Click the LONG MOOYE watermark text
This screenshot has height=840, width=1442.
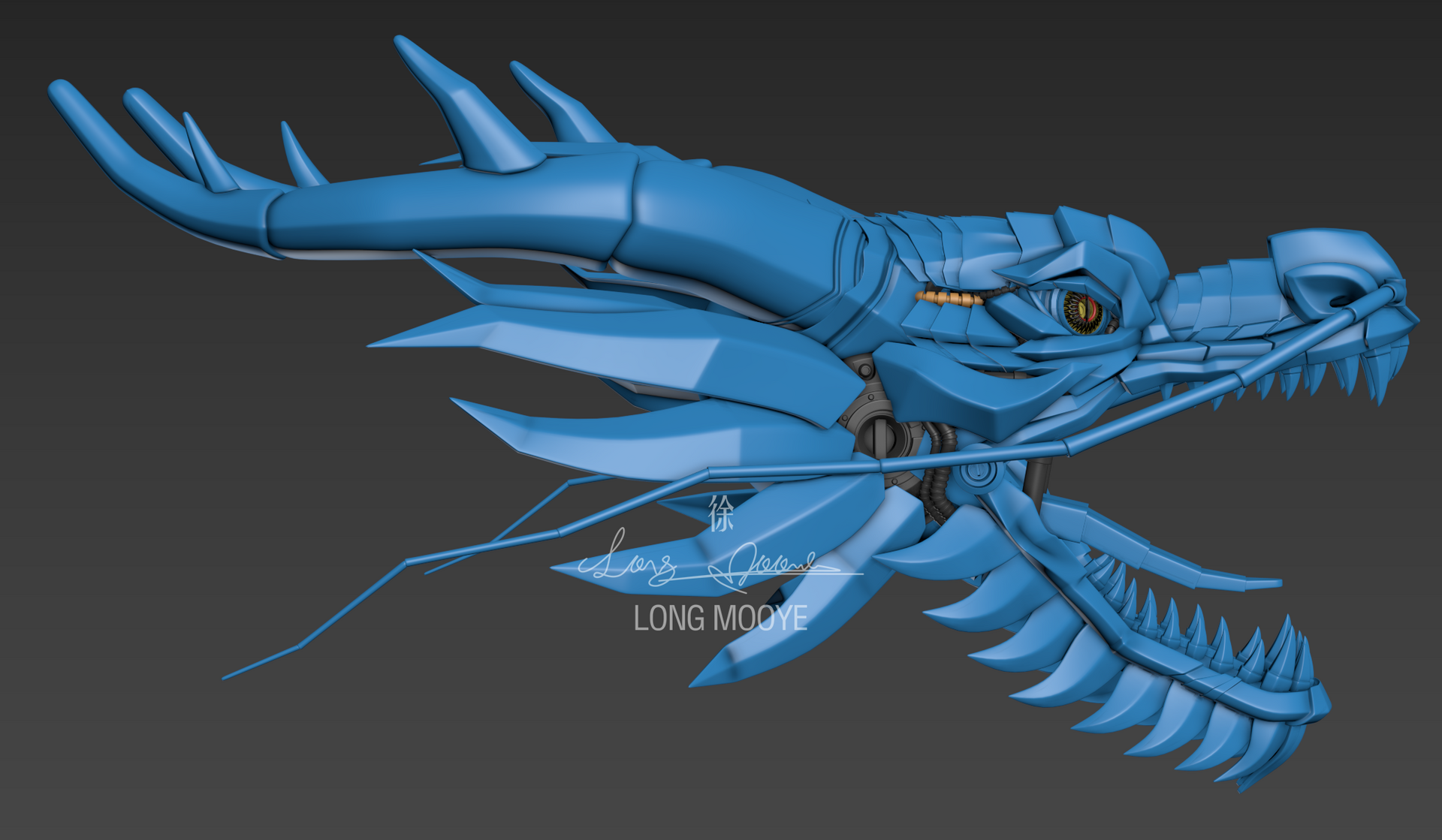720,619
